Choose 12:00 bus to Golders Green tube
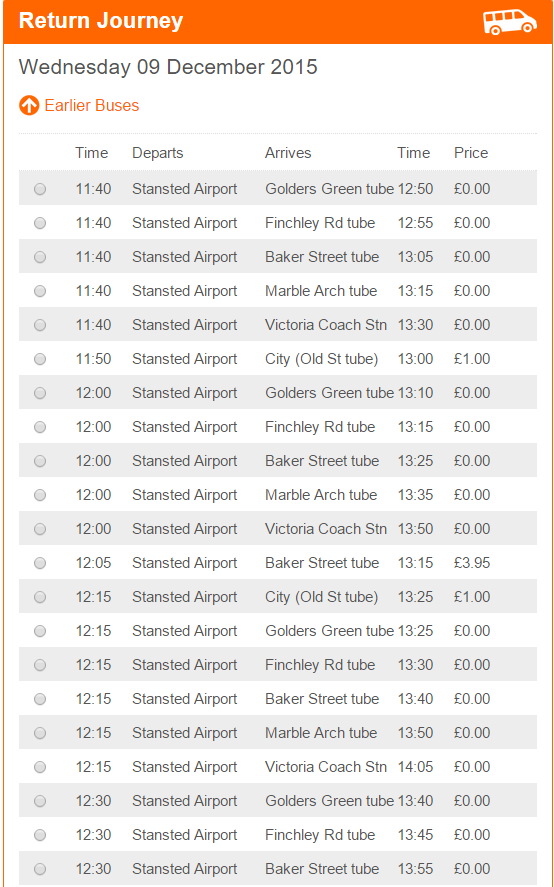Image resolution: width=554 pixels, height=887 pixels. [40, 393]
